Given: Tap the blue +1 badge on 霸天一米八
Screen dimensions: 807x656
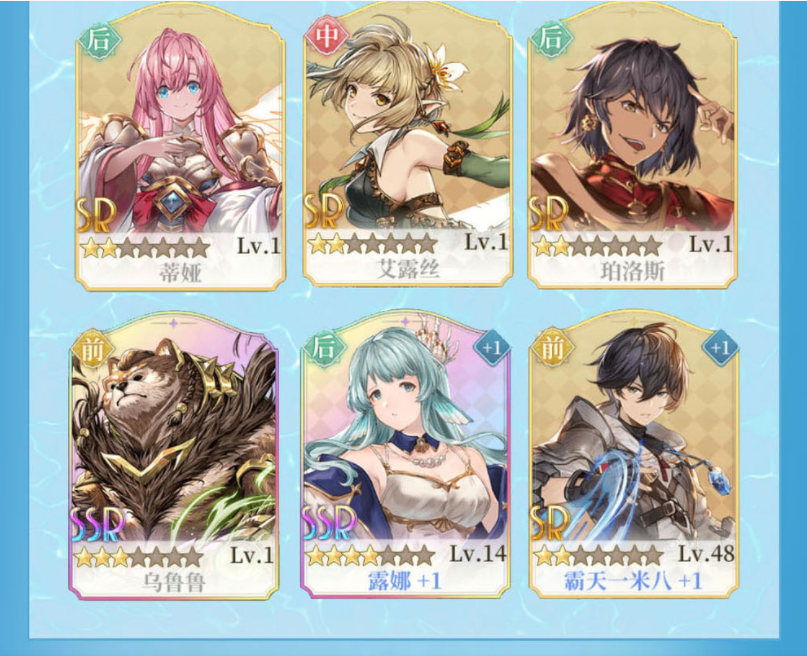Looking at the screenshot, I should pos(720,348).
